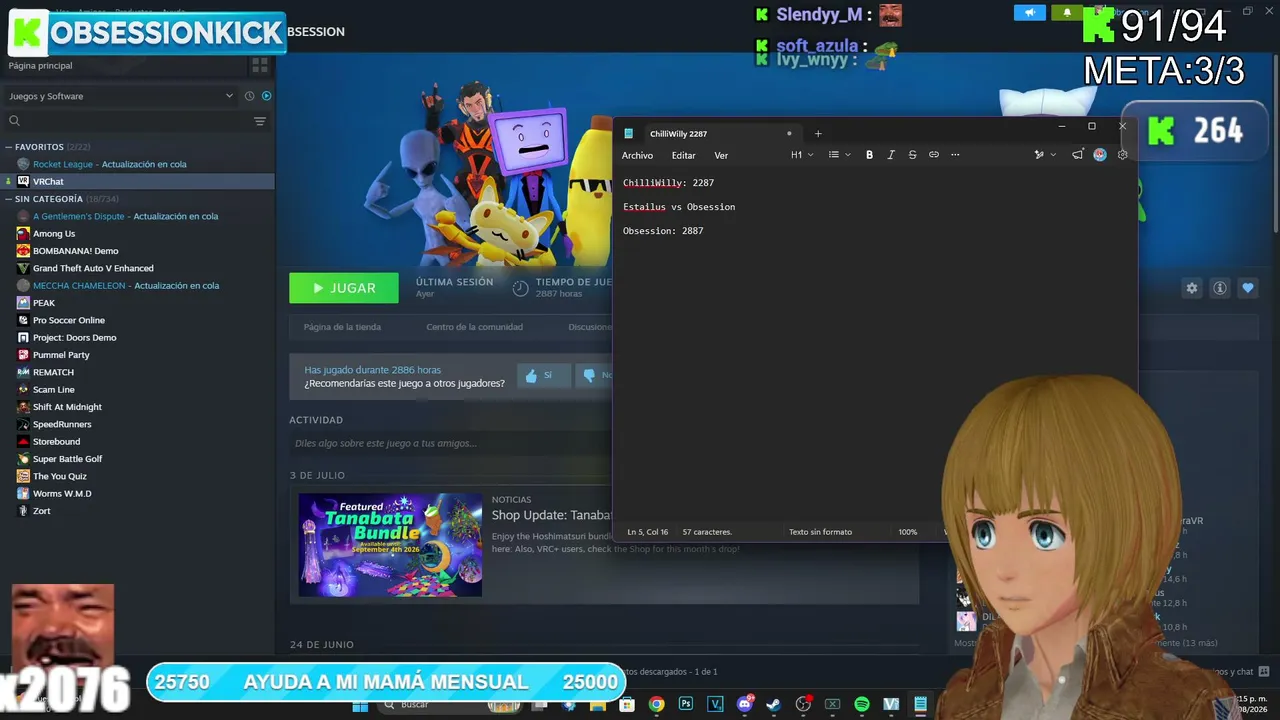Open the Shop Update Tanabata news title
The width and height of the screenshot is (1280, 720).
551,515
